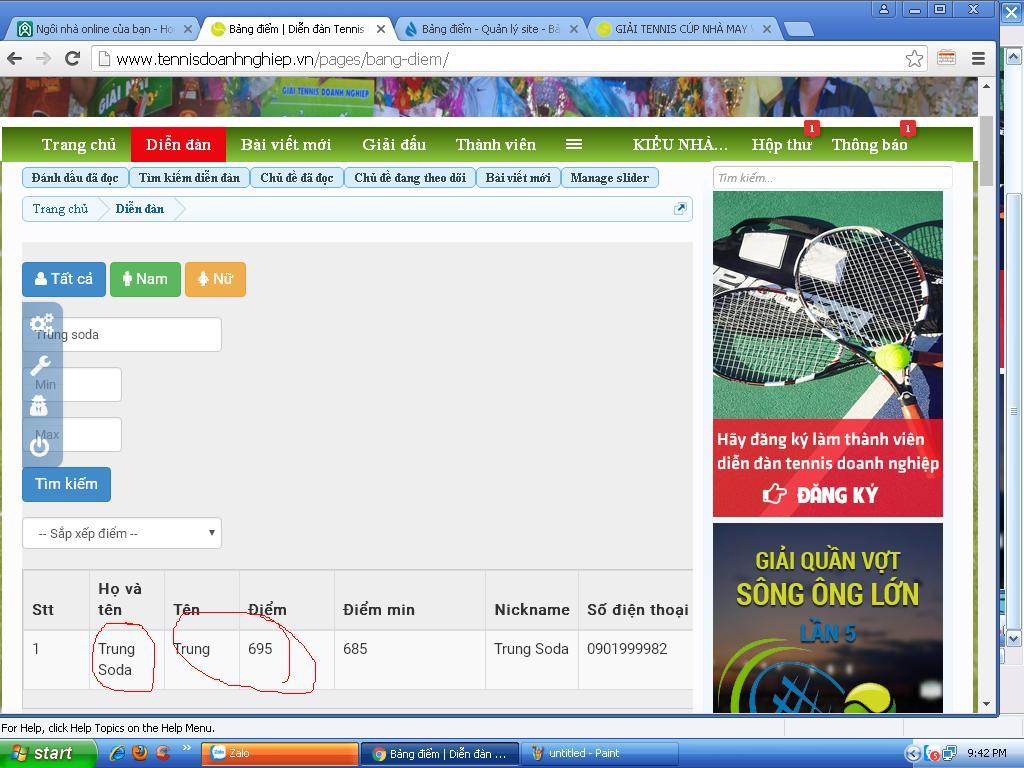Bookmark this page with the star icon
This screenshot has width=1024, height=768.
(x=914, y=59)
